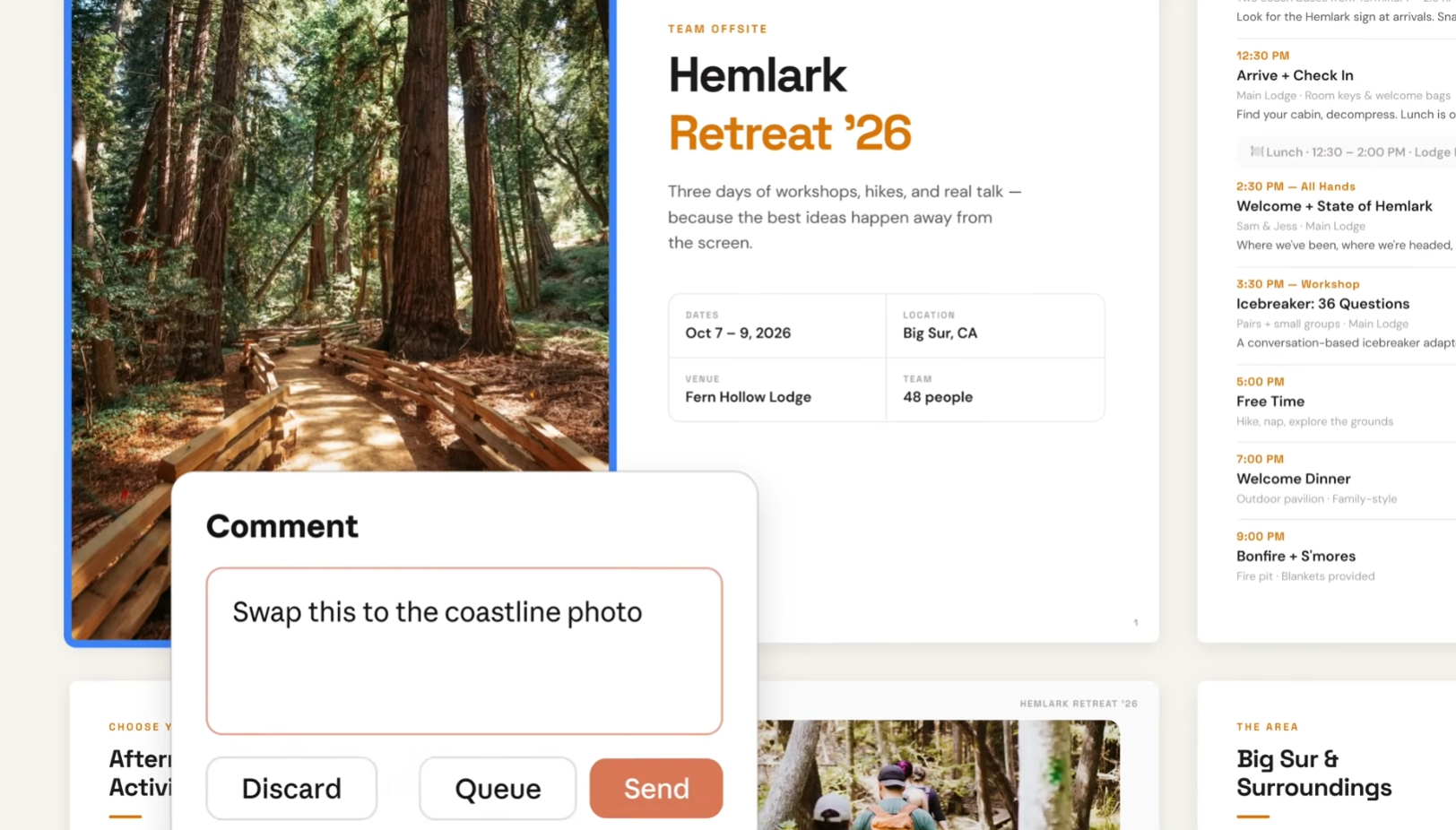Select the hikers group photo
Screen dimensions: 1456x830
coord(938,774)
